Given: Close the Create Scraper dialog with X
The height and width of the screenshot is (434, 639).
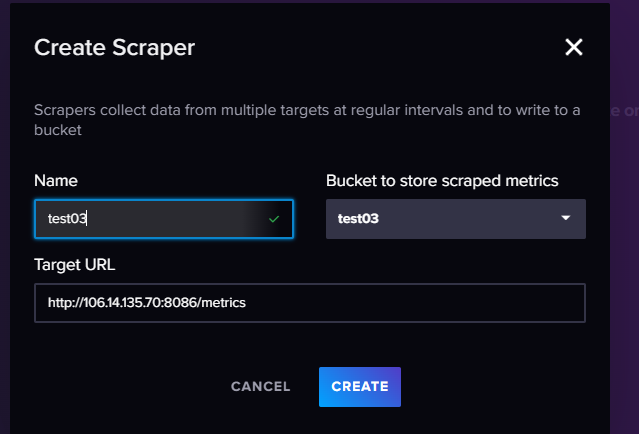Looking at the screenshot, I should pos(573,47).
